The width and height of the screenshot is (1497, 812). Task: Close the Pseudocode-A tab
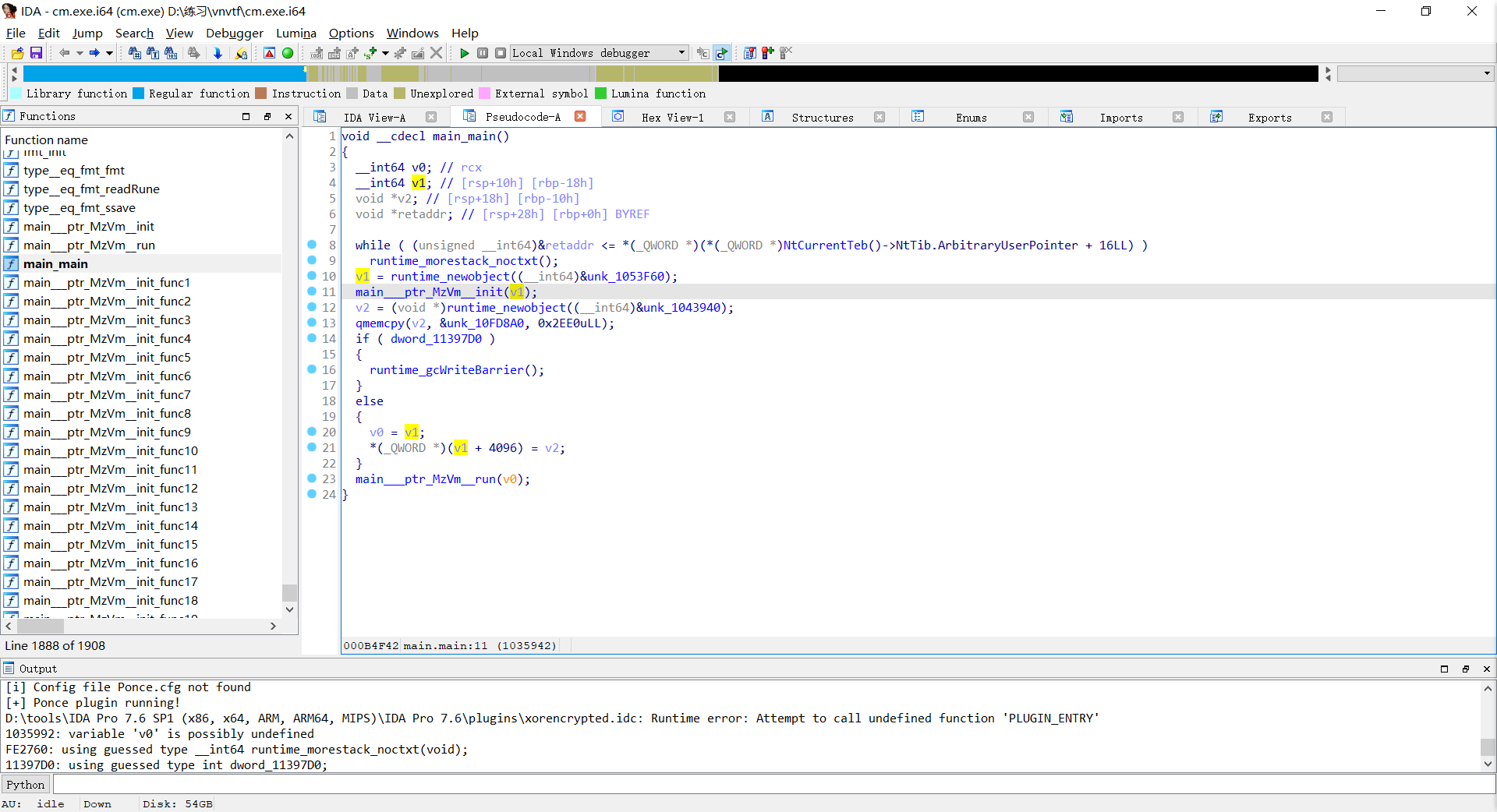(x=580, y=116)
